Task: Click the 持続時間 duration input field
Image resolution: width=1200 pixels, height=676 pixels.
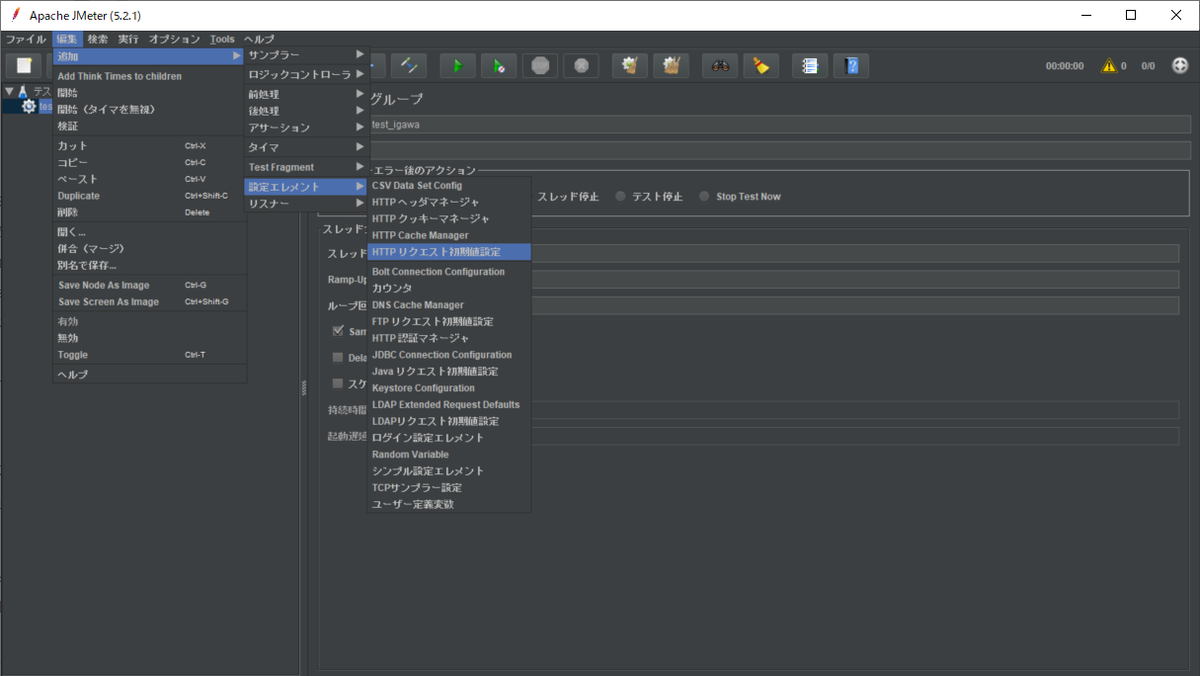Action: click(853, 410)
